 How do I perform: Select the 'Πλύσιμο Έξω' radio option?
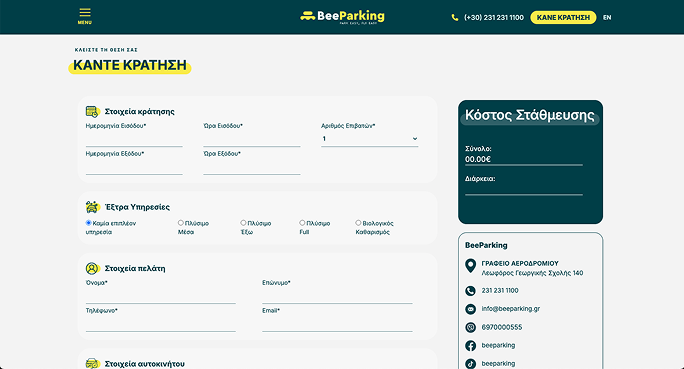point(243,223)
